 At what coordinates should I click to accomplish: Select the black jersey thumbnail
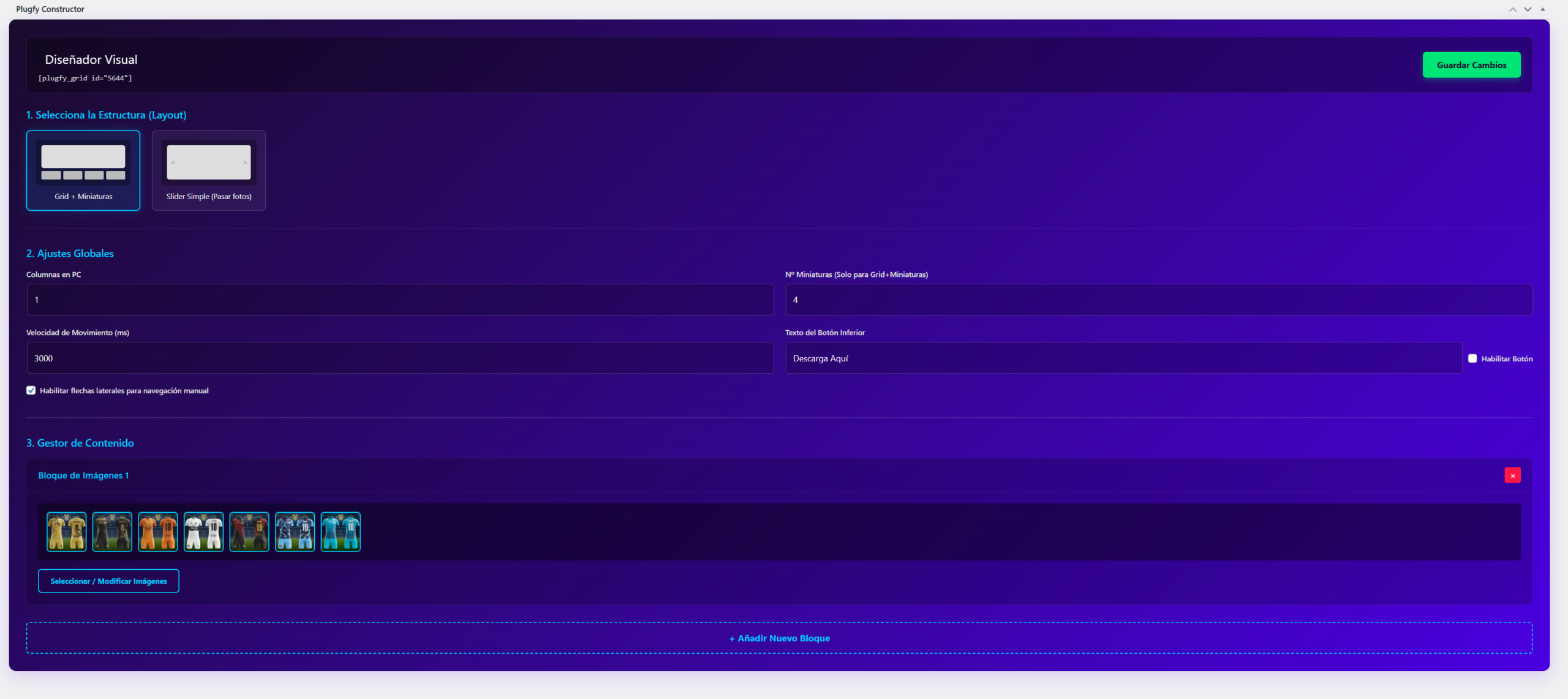(112, 532)
